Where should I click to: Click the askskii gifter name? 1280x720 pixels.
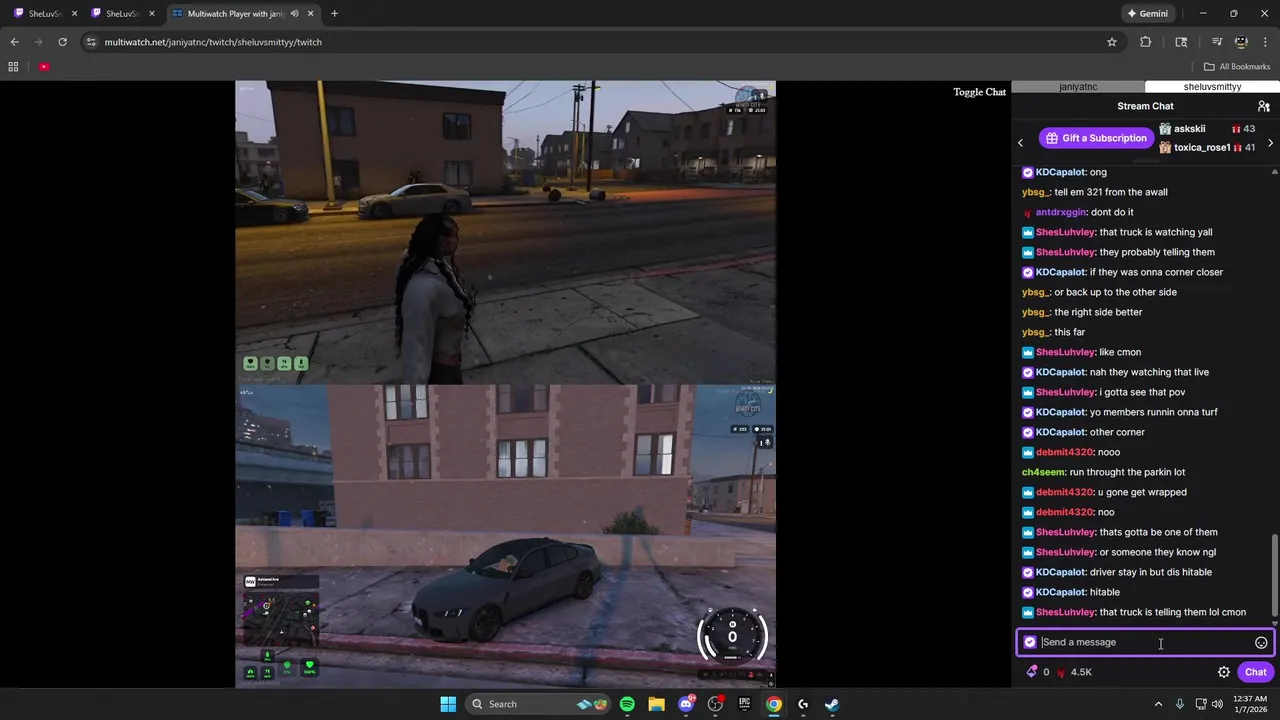tap(1190, 129)
